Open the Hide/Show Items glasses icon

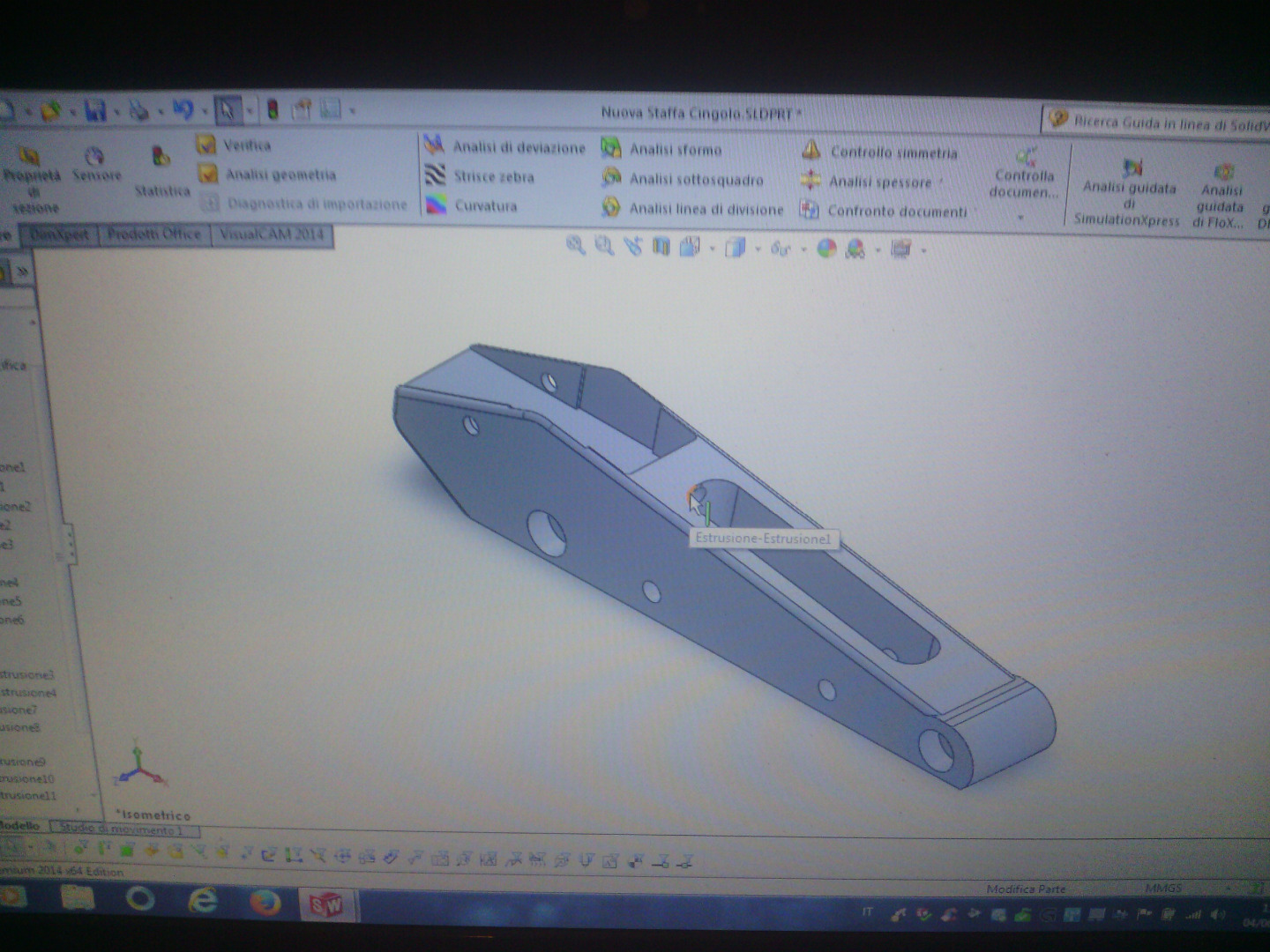pos(780,249)
